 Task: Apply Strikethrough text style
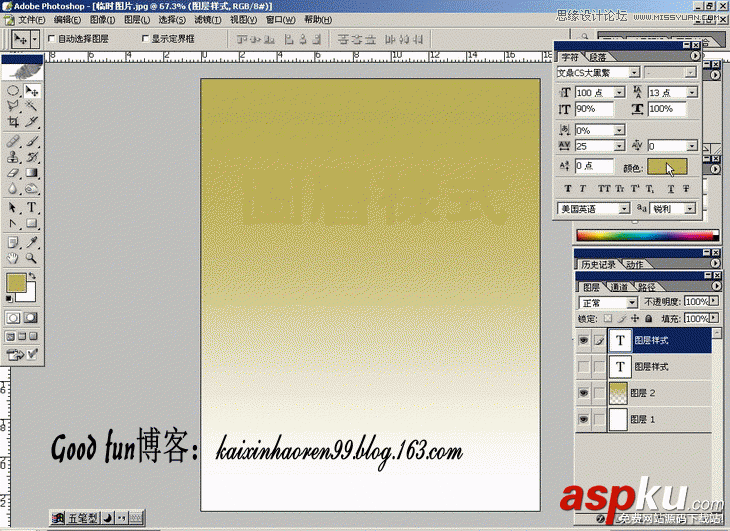click(x=686, y=188)
